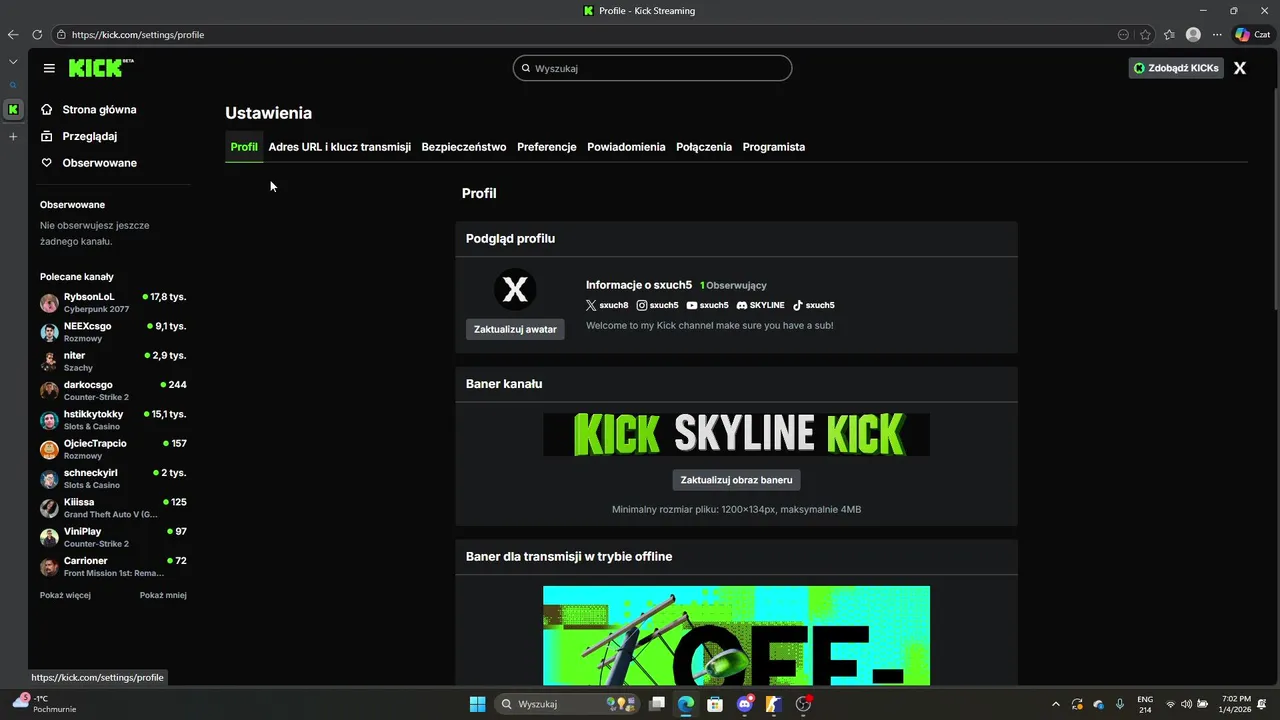Click the hstikkytokky channel avatar

pos(49,420)
